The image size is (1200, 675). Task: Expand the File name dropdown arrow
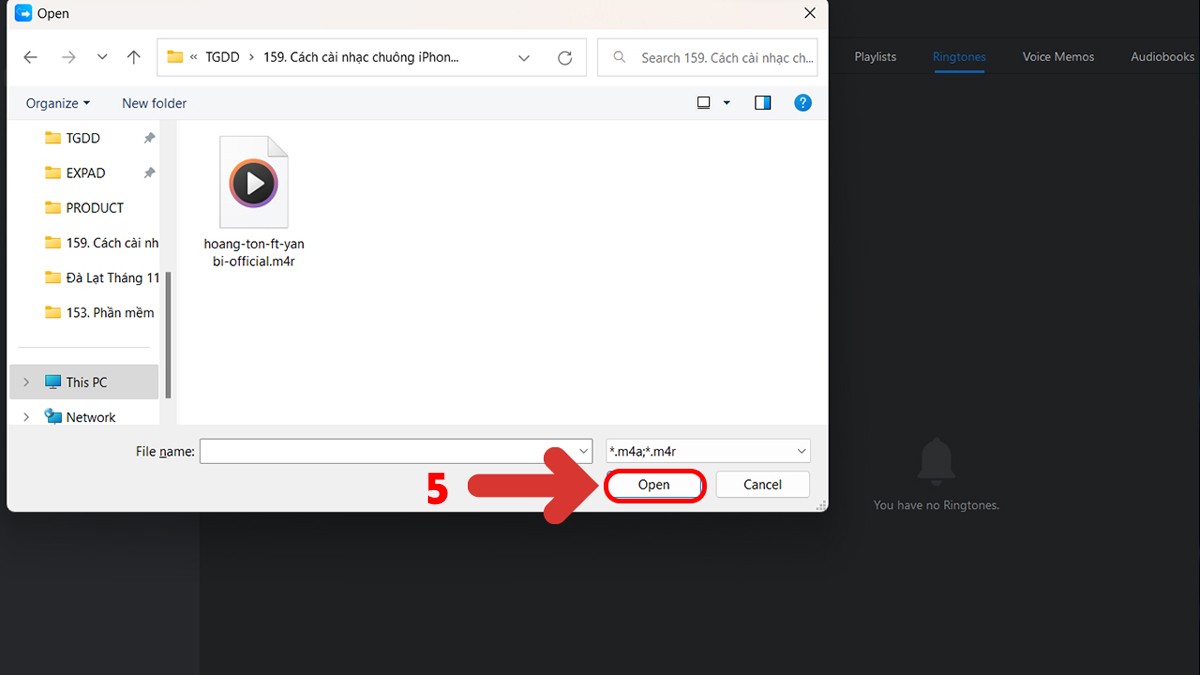click(584, 452)
